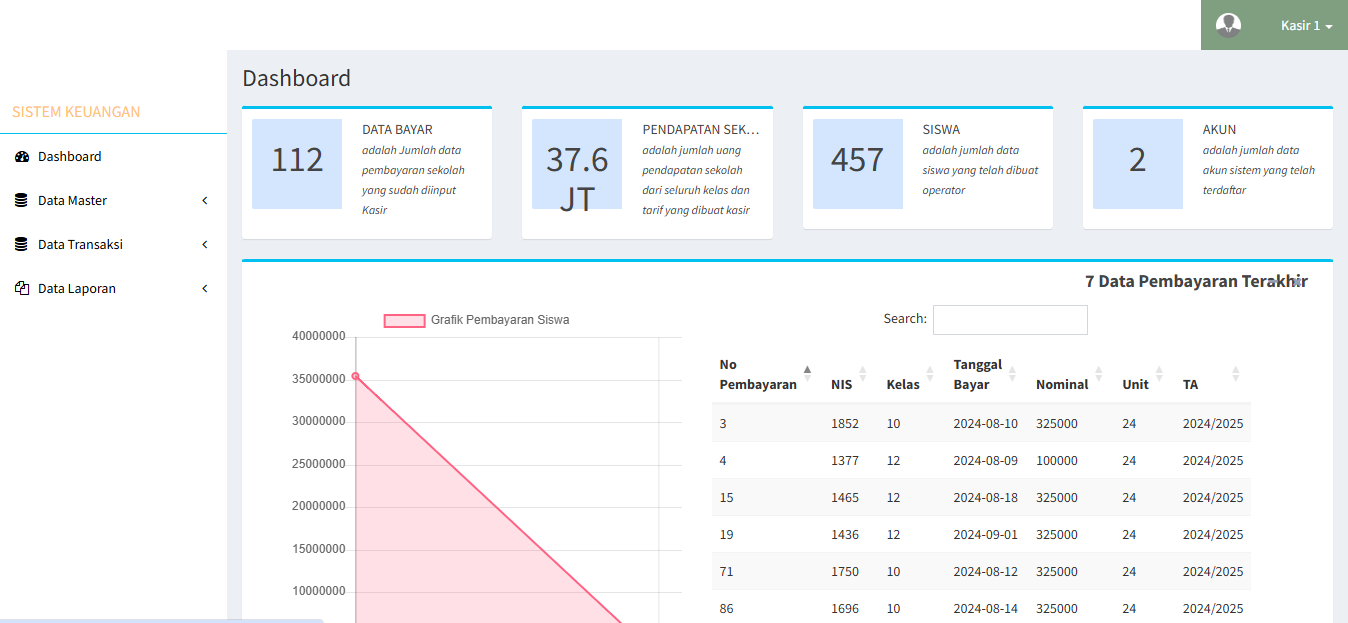Open the Kasir 1 user dropdown
The image size is (1348, 623).
coord(1306,25)
